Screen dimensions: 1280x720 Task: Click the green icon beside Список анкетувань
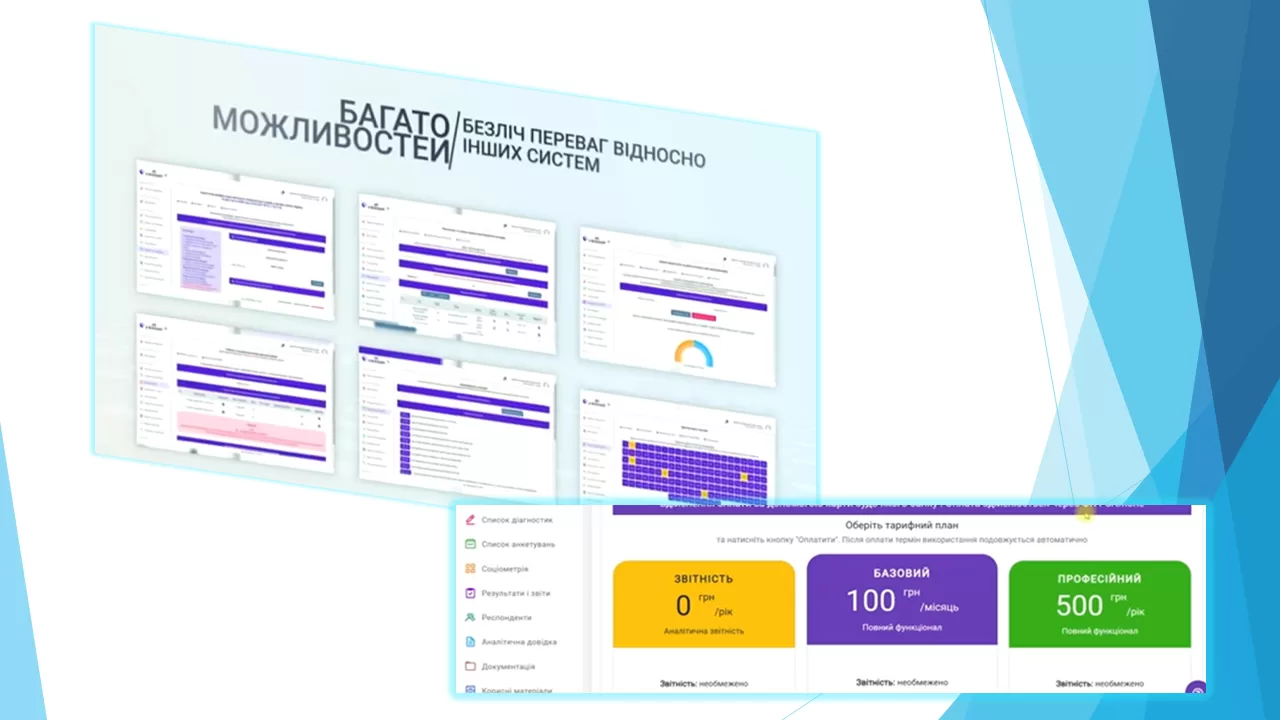tap(470, 544)
